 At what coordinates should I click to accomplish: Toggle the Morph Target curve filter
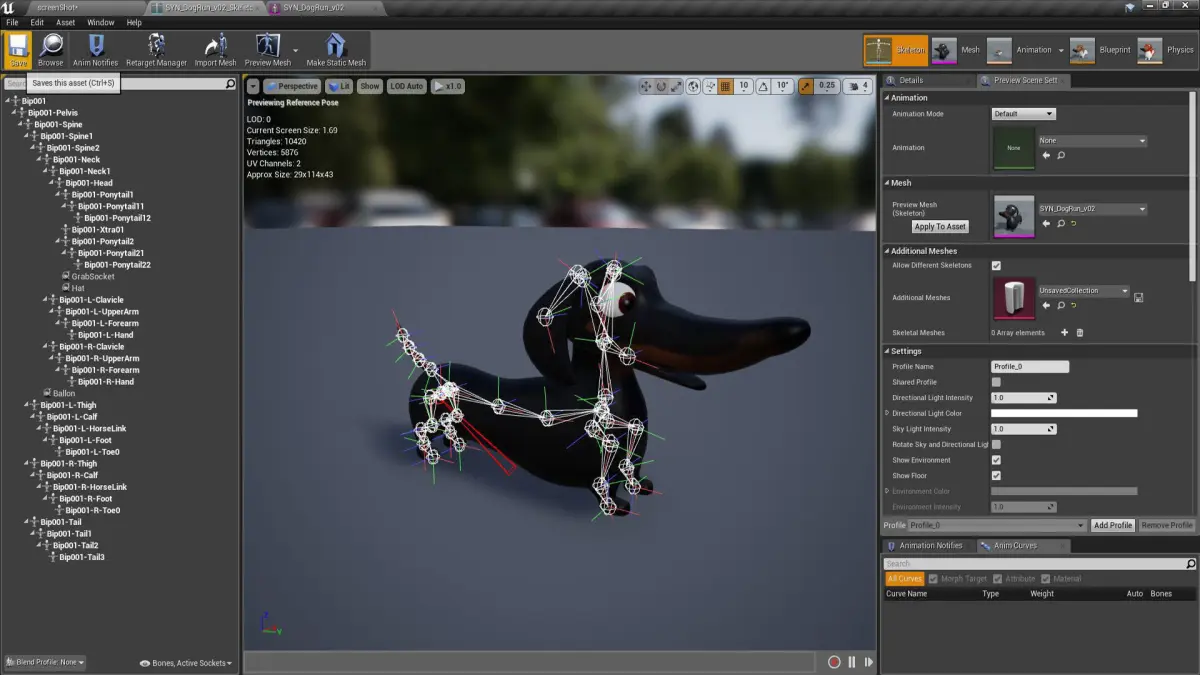click(958, 579)
